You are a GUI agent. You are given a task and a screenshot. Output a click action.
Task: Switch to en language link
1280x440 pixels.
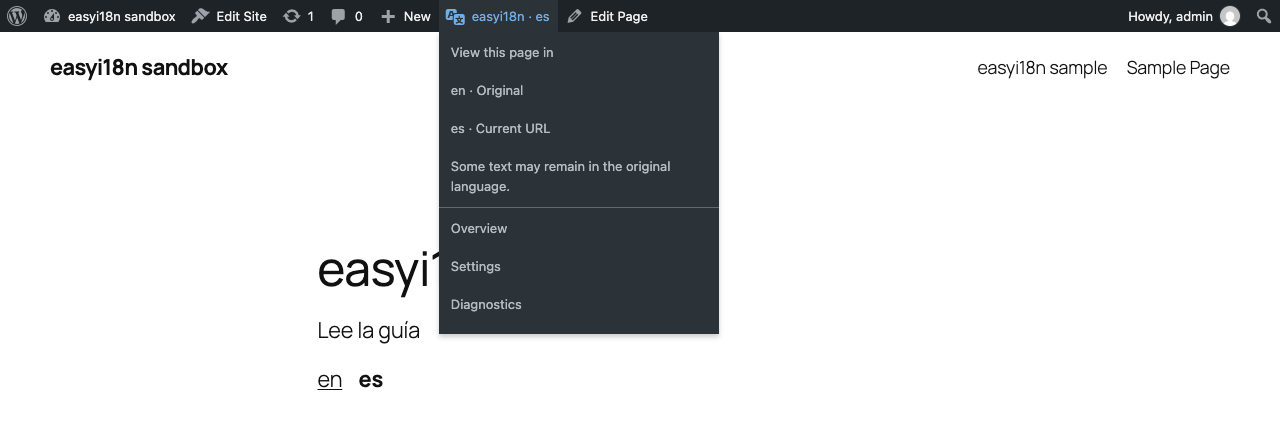click(x=330, y=380)
